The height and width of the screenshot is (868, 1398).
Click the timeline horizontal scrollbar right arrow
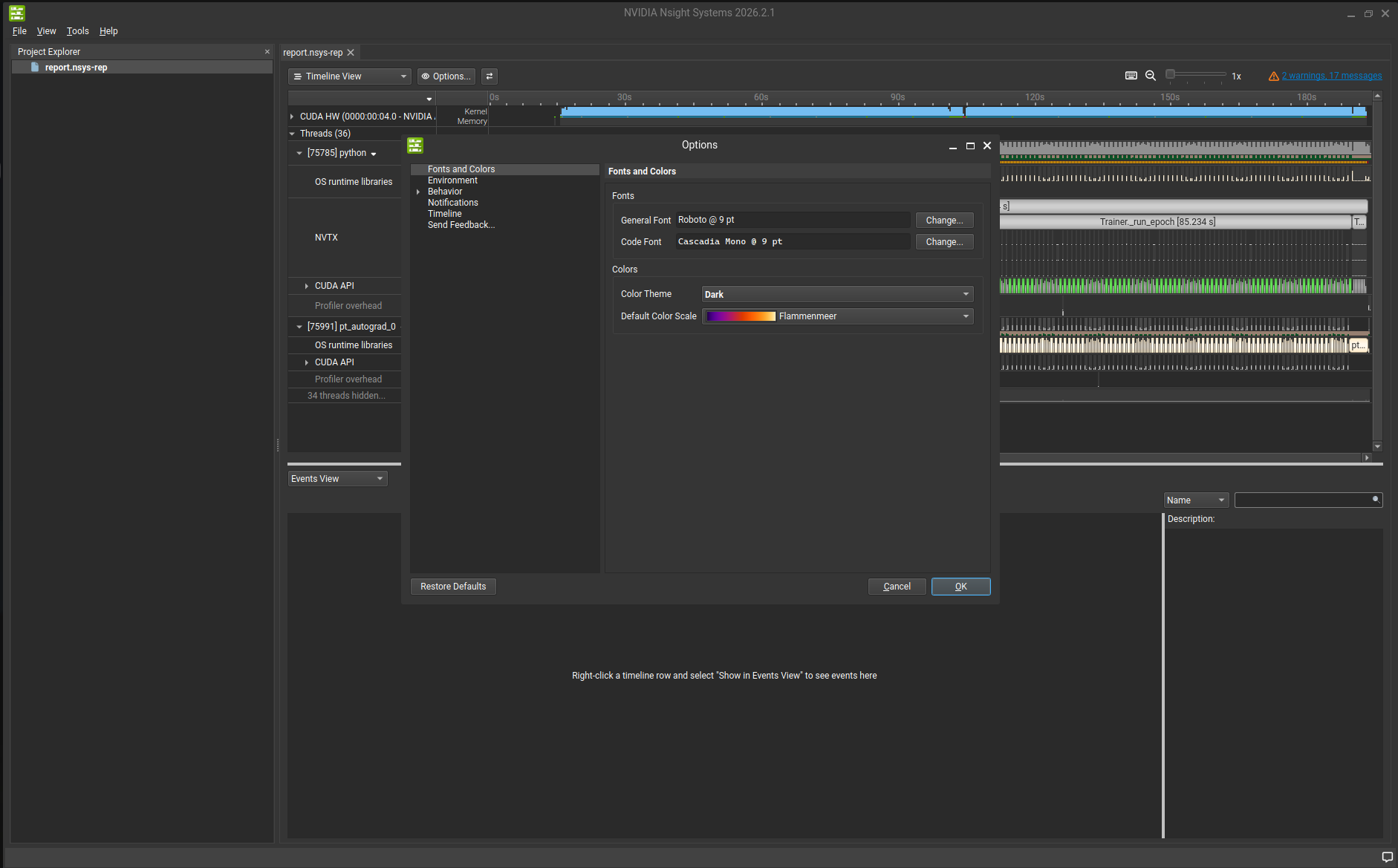pyautogui.click(x=1367, y=457)
